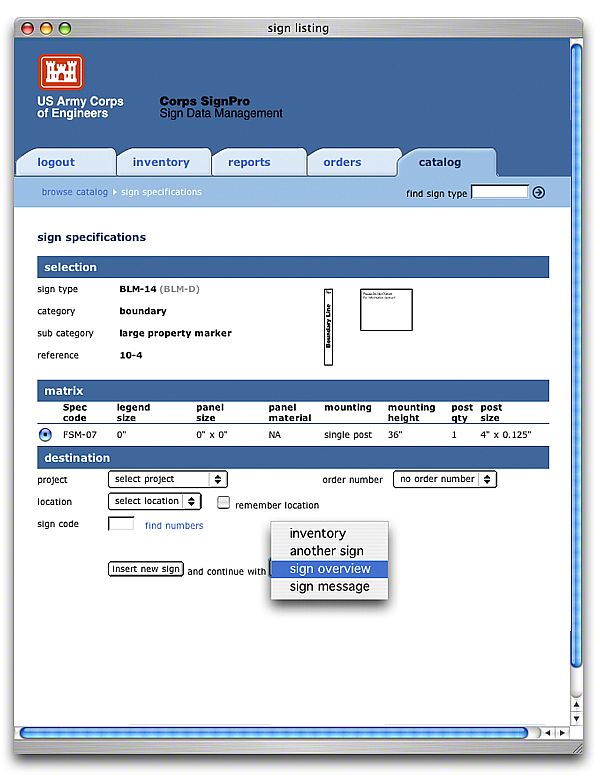Expand the select location dropdown

click(154, 501)
